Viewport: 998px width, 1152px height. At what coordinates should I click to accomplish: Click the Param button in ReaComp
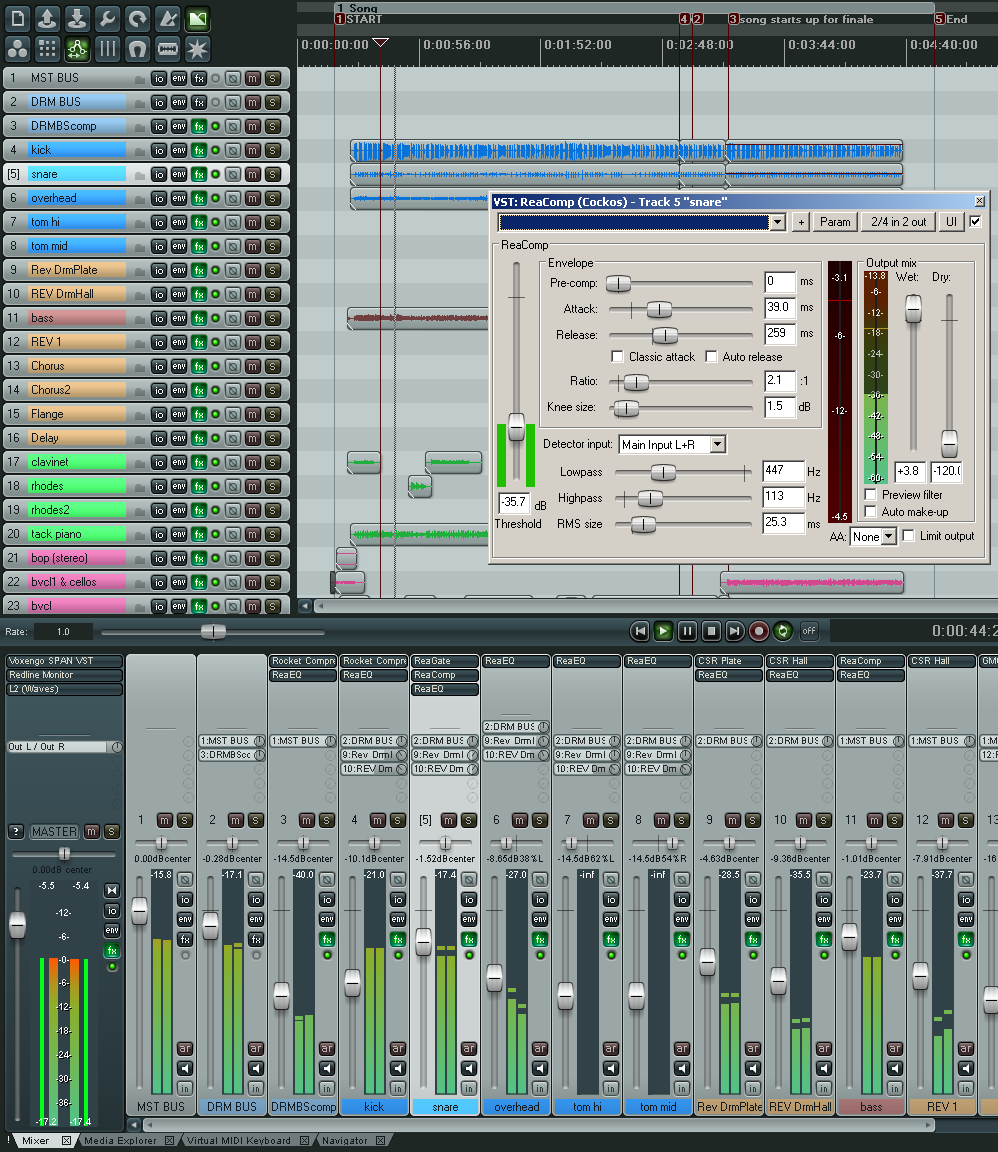[835, 222]
